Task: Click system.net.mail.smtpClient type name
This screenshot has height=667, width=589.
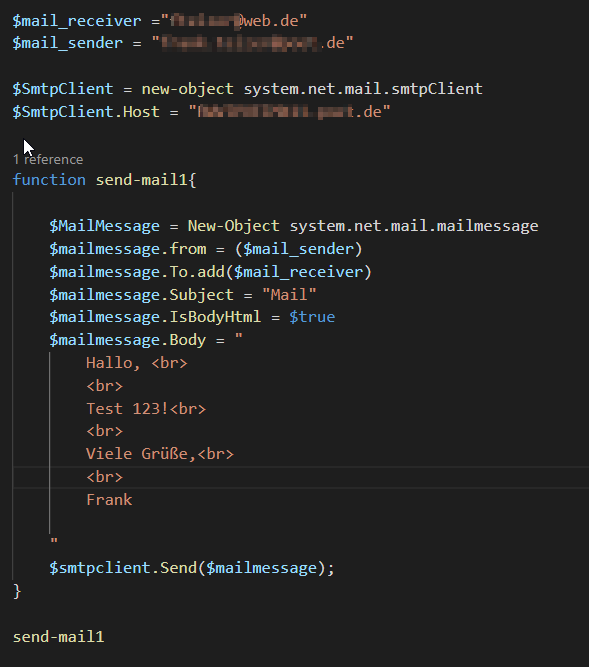Action: (363, 89)
